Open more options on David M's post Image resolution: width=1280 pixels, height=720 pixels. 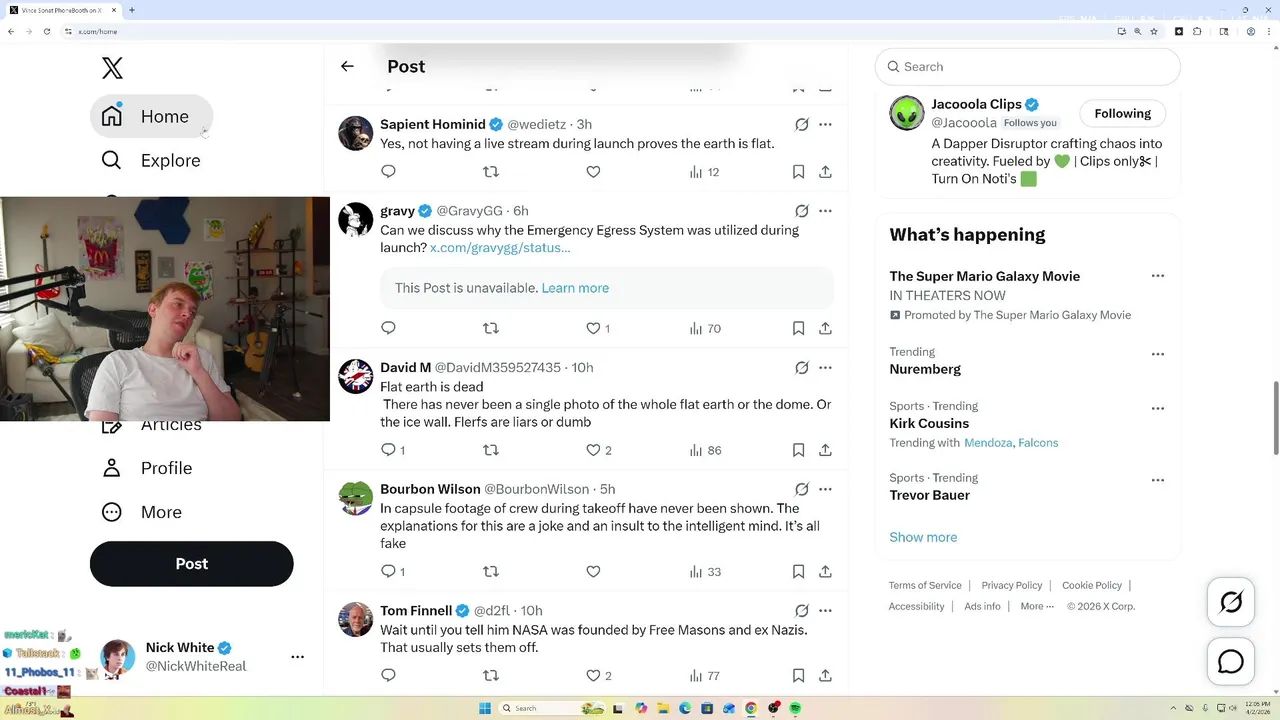tap(825, 368)
